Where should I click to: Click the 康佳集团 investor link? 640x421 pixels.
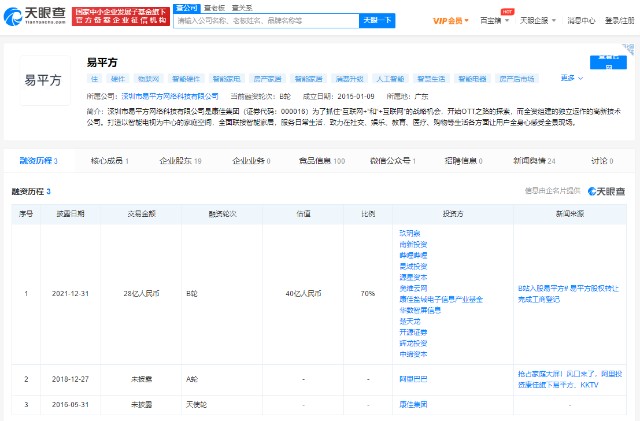pyautogui.click(x=413, y=406)
